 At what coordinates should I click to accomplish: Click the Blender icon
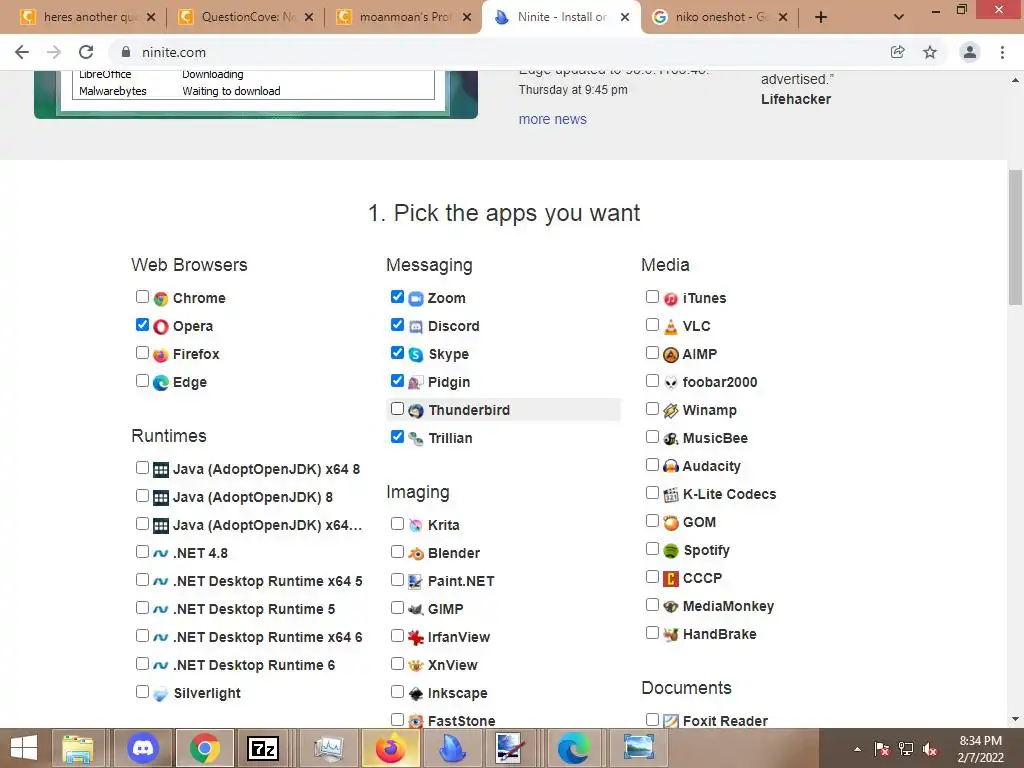416,554
